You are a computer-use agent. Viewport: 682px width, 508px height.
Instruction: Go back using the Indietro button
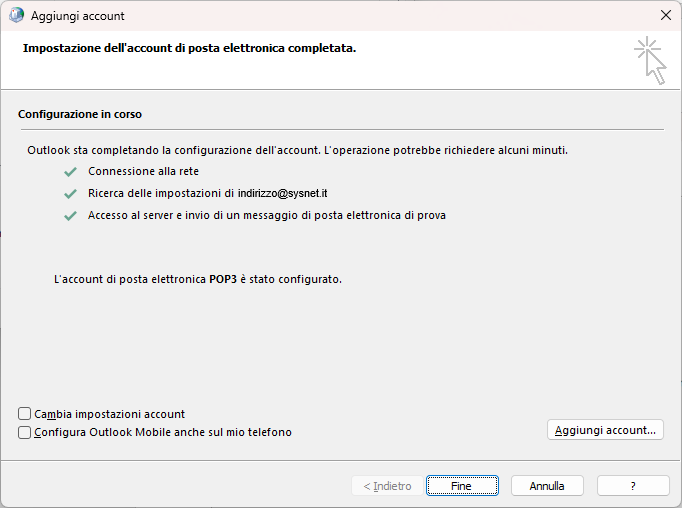[x=387, y=485]
